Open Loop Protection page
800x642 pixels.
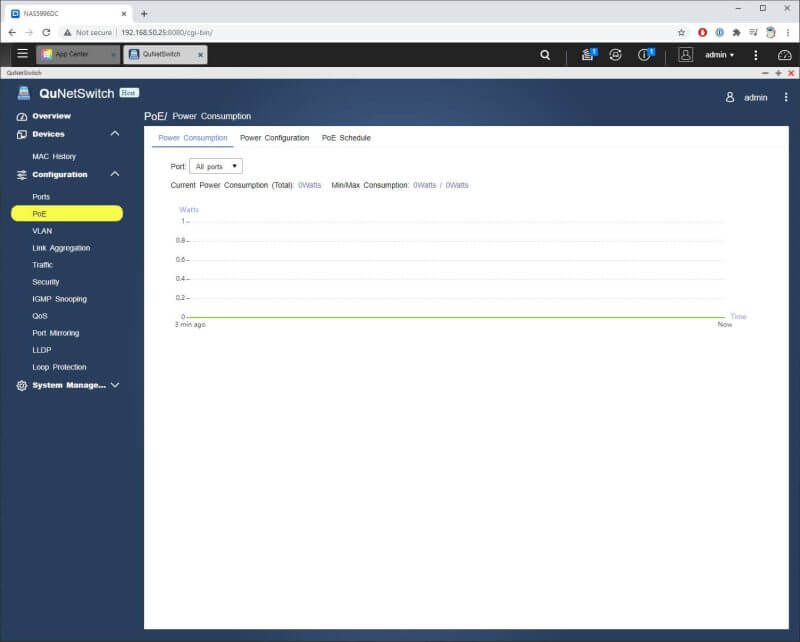point(59,367)
